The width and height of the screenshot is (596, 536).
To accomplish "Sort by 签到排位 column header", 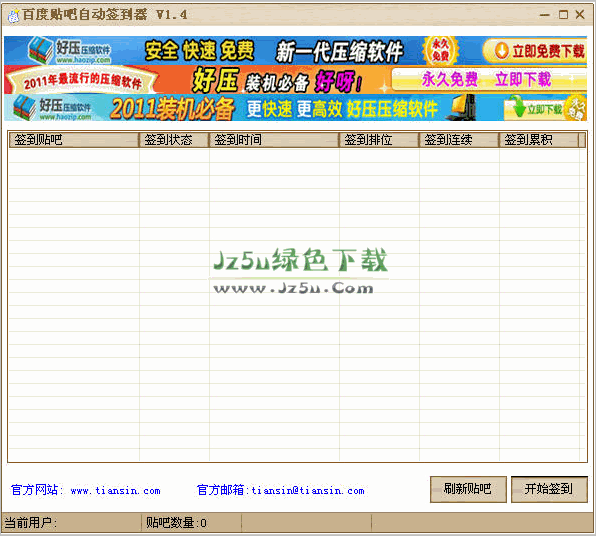I will (x=379, y=140).
